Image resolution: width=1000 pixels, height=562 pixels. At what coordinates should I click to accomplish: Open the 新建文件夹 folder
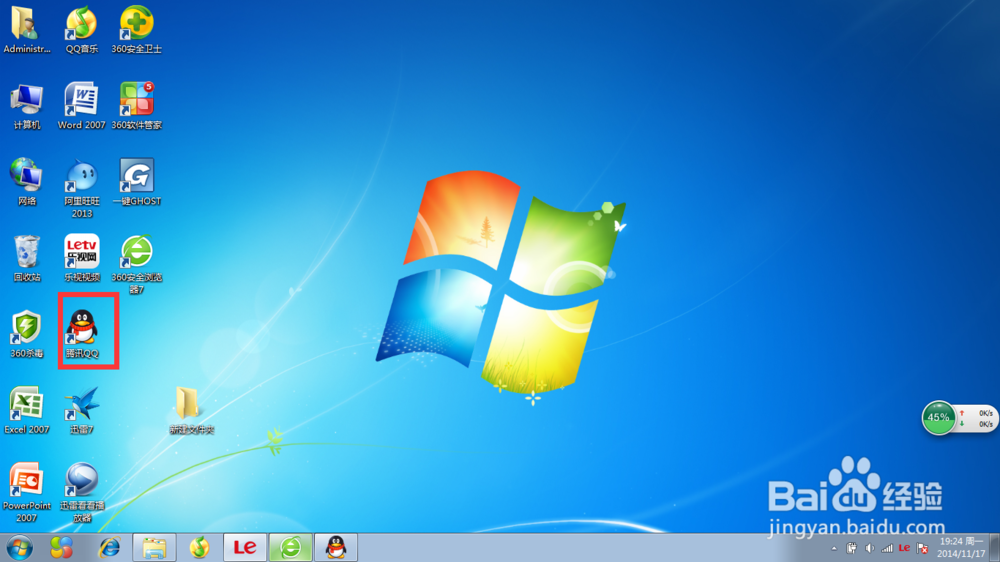point(191,410)
